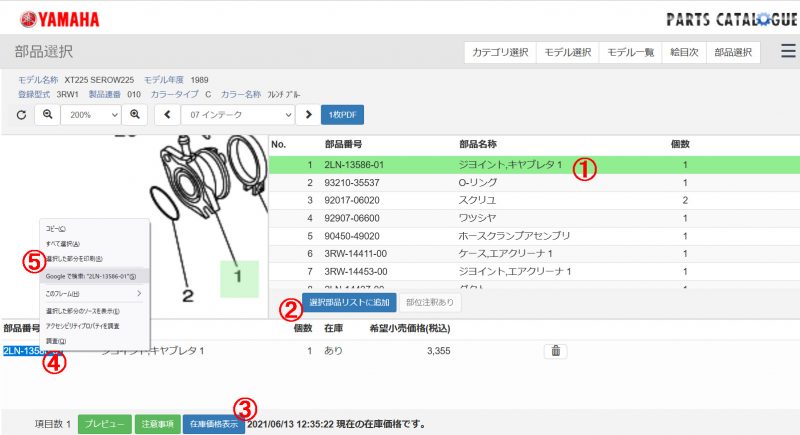
Task: Click the zoom in magnifier icon
Action: click(x=135, y=115)
